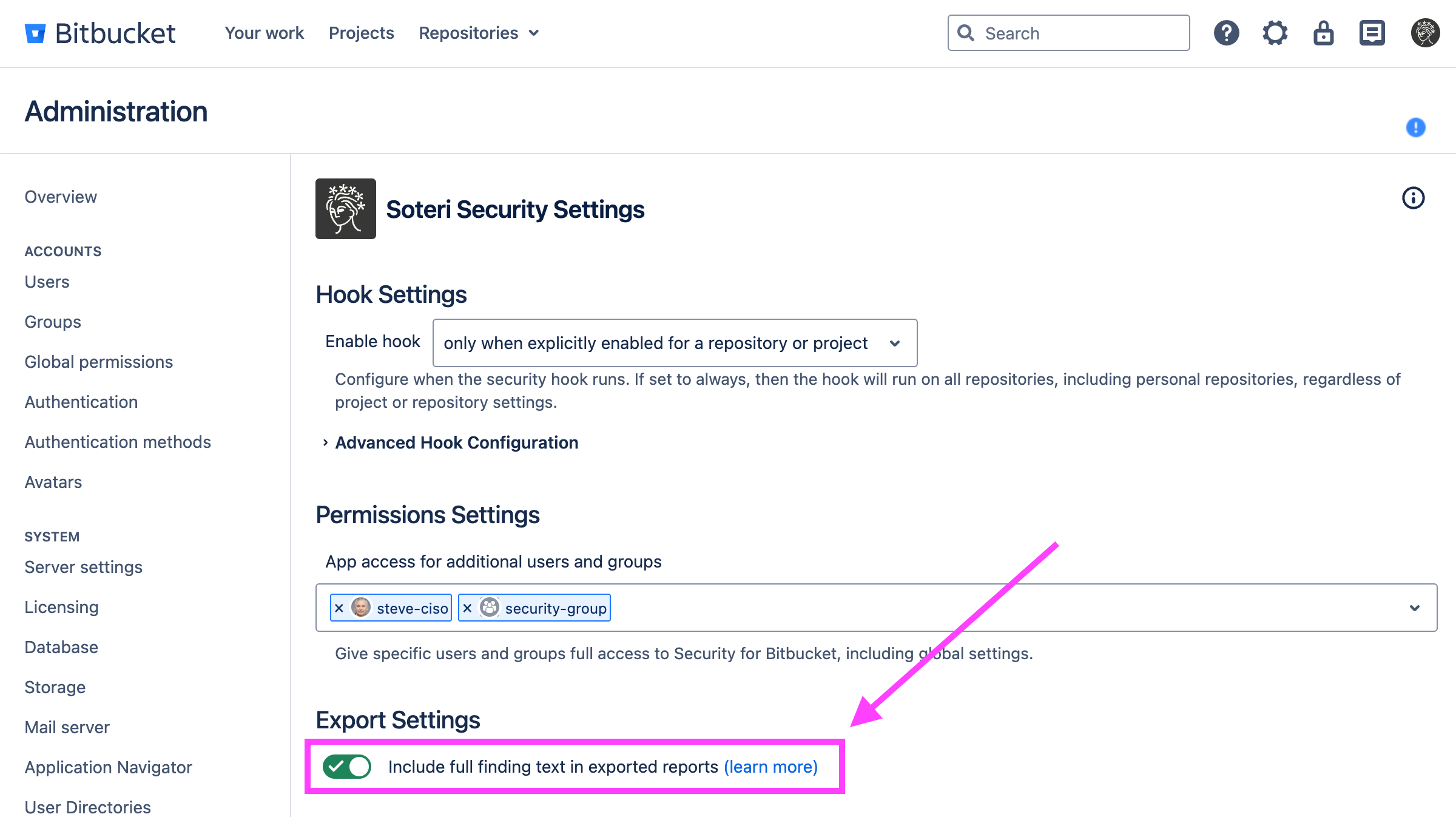
Task: Go to Projects in top navigation
Action: 361,33
